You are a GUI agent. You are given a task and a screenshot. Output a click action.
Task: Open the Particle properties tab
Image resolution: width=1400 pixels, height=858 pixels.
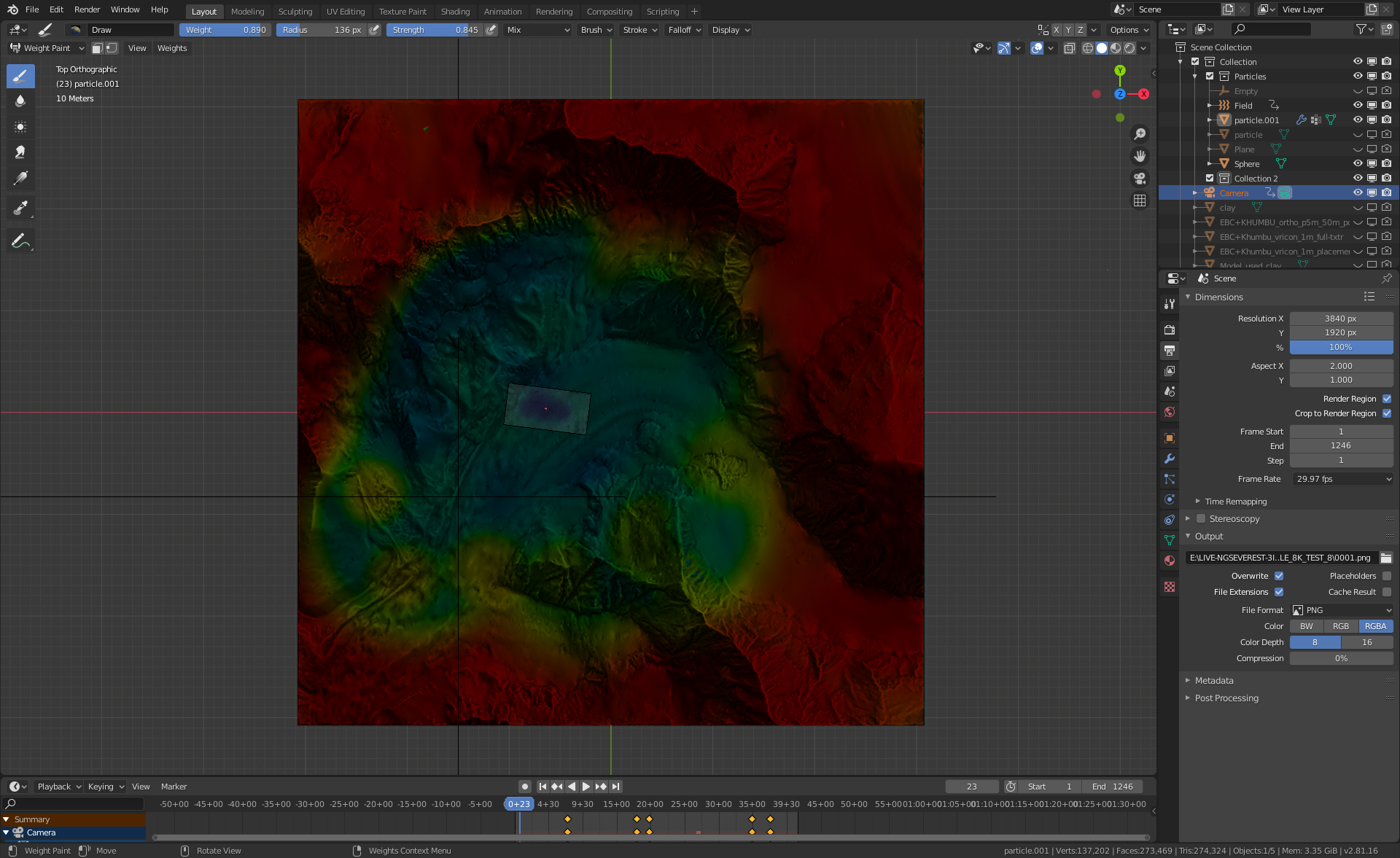[x=1170, y=479]
